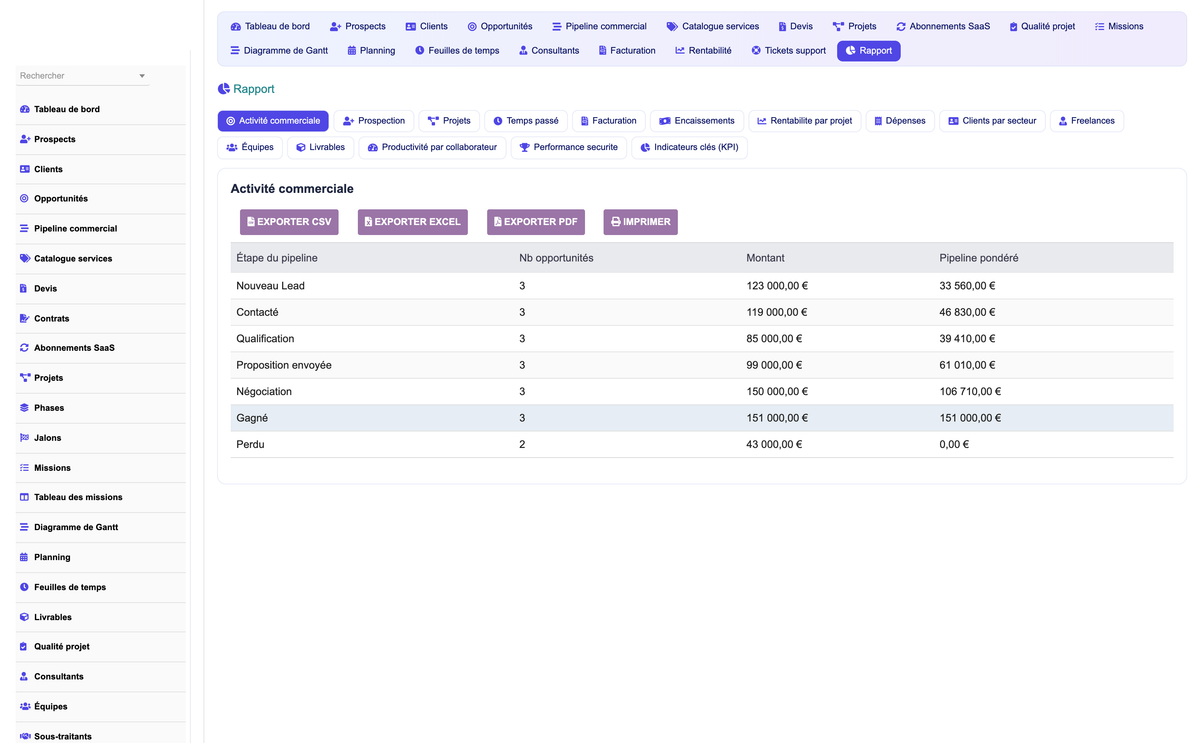Click the Devis document icon in sidebar
The width and height of the screenshot is (1200, 743).
[24, 288]
